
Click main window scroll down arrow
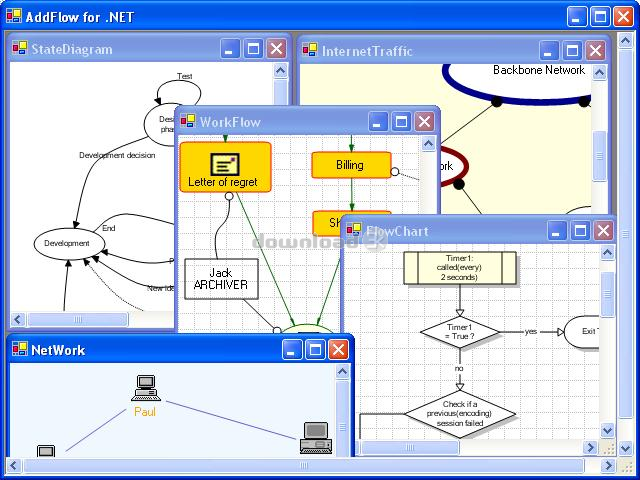(625, 449)
